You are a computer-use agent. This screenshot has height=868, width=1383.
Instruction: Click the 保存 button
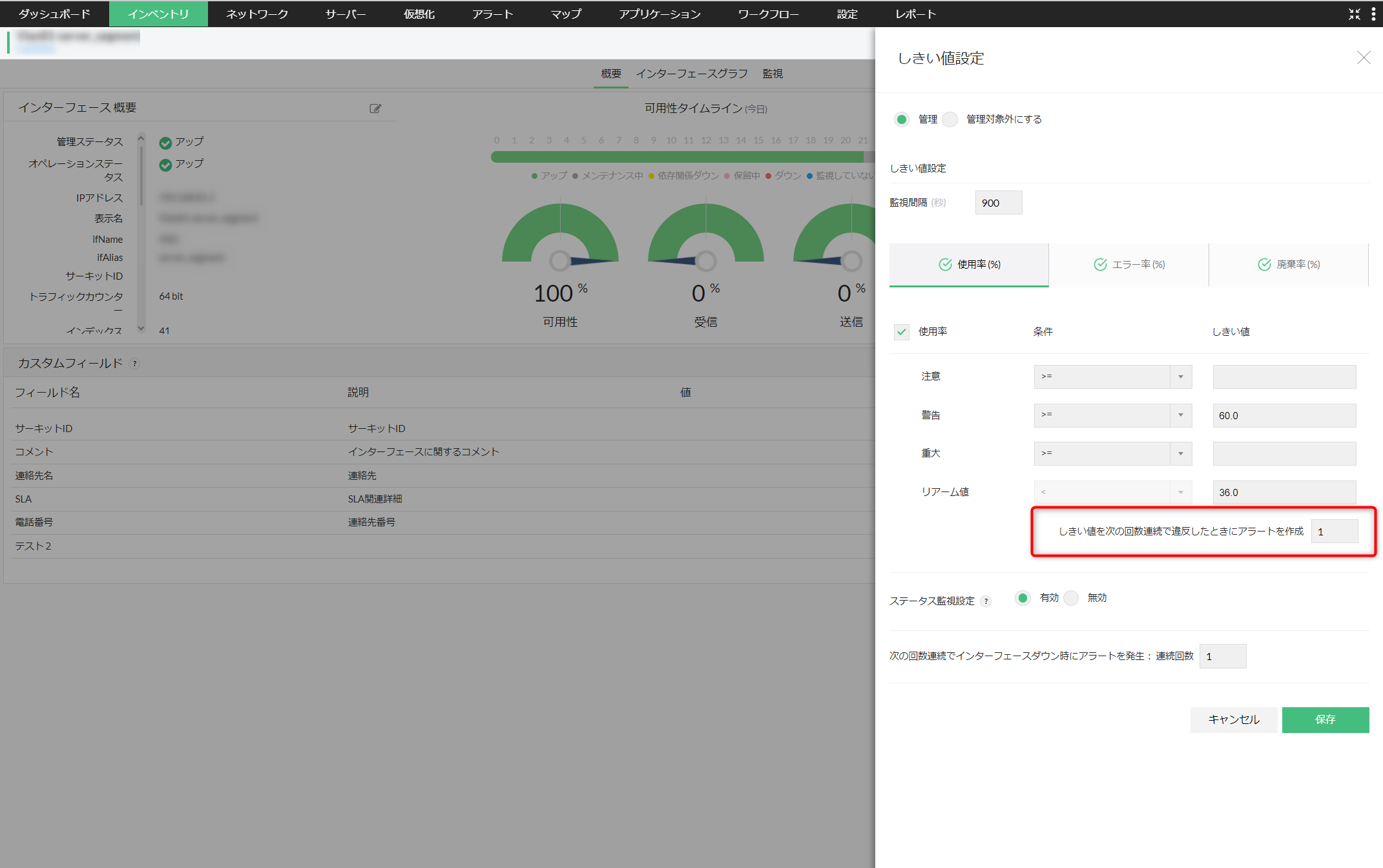coord(1325,719)
